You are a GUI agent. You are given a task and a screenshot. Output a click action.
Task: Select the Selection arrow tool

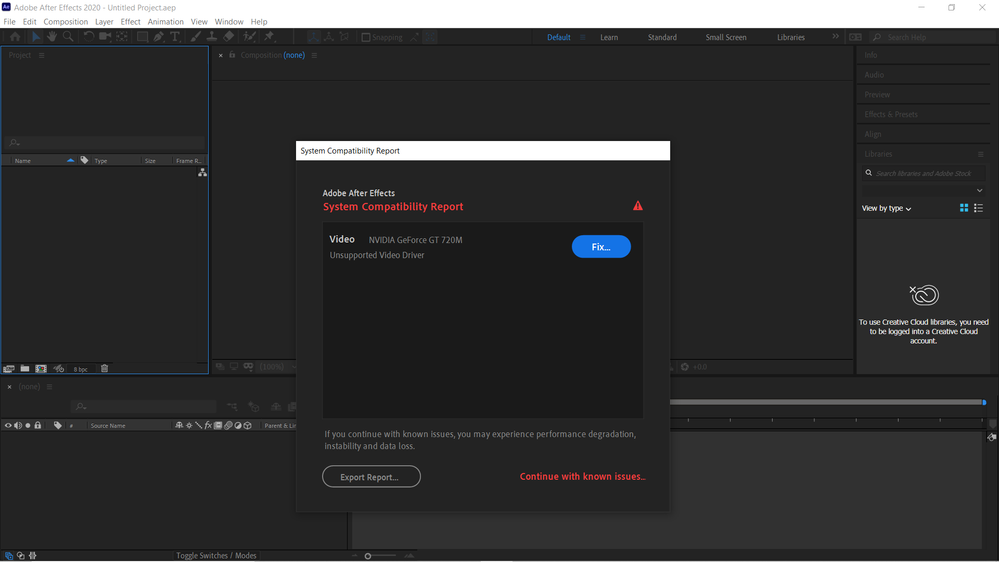click(36, 37)
